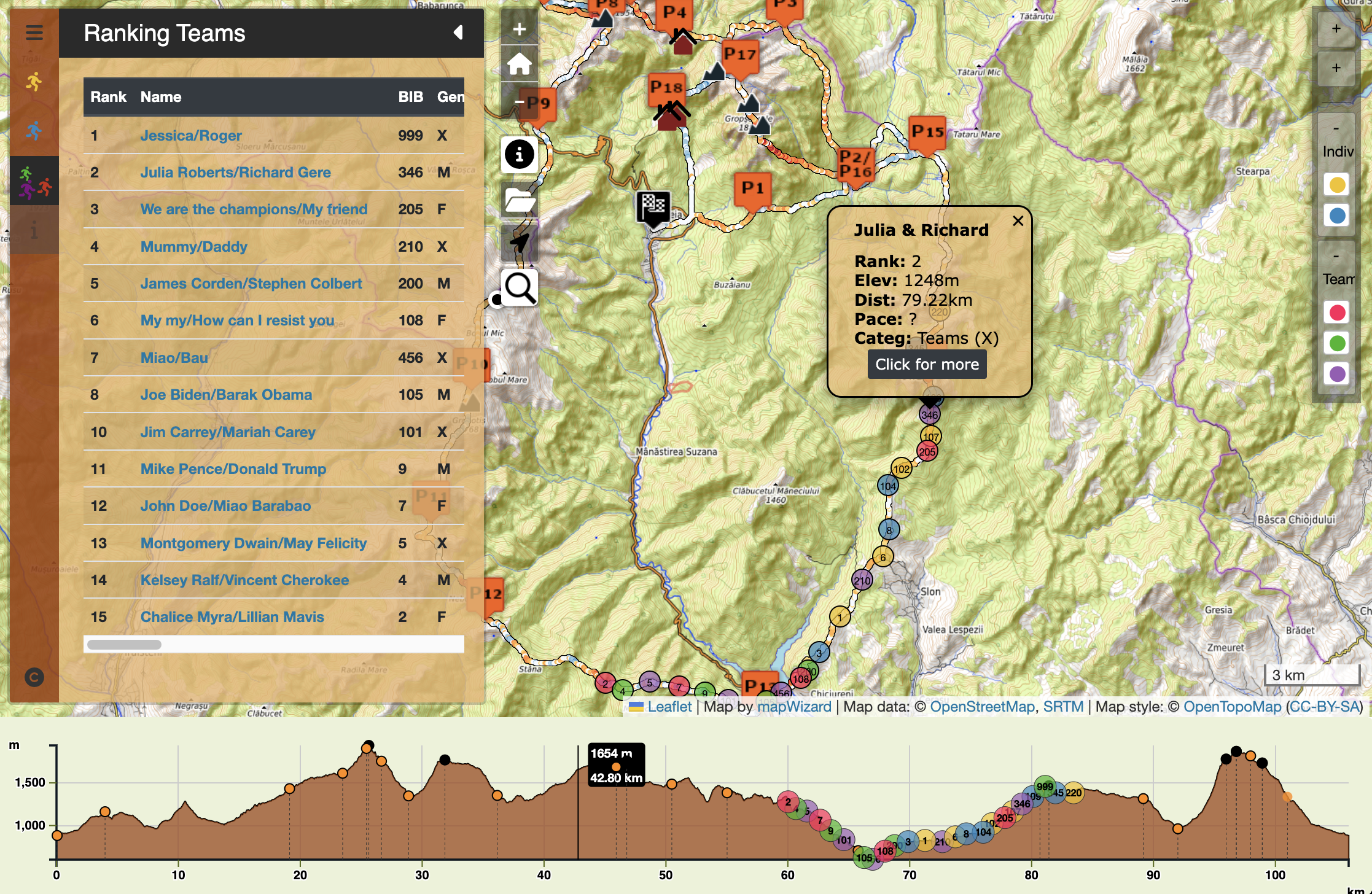
Task: Select checkpoint marker P9 on map
Action: [539, 106]
